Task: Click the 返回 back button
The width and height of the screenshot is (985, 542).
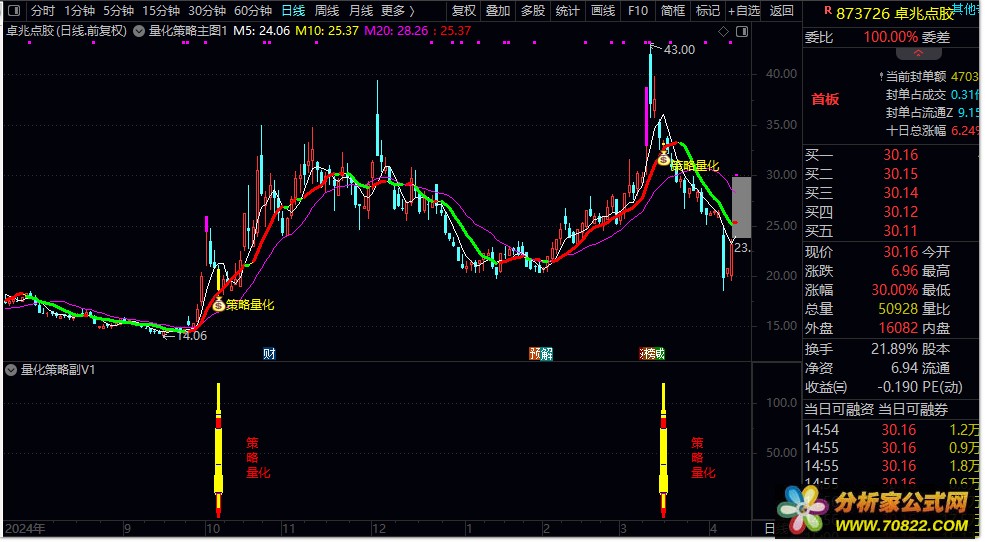Action: tap(781, 11)
